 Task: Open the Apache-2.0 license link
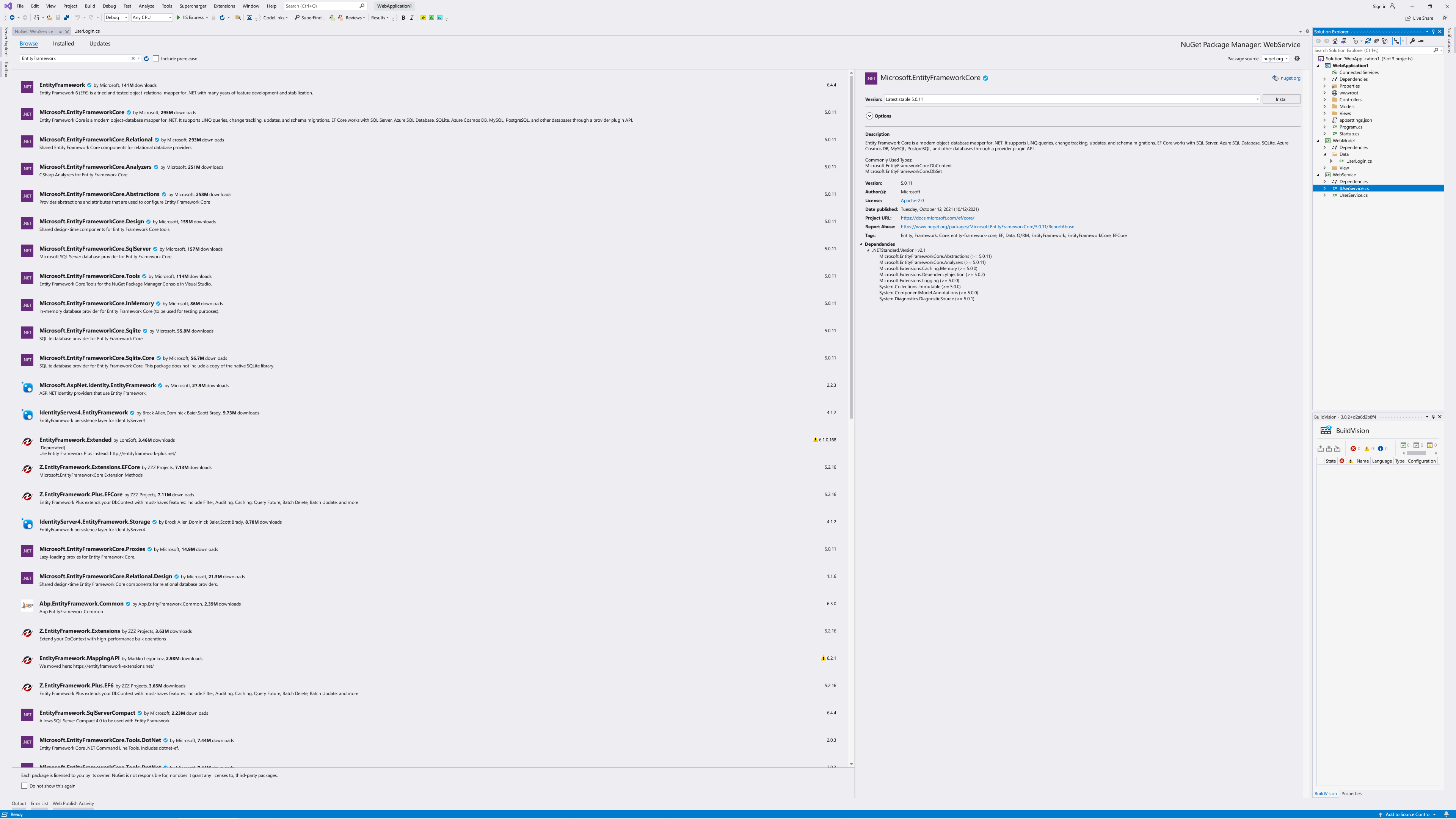(x=912, y=201)
